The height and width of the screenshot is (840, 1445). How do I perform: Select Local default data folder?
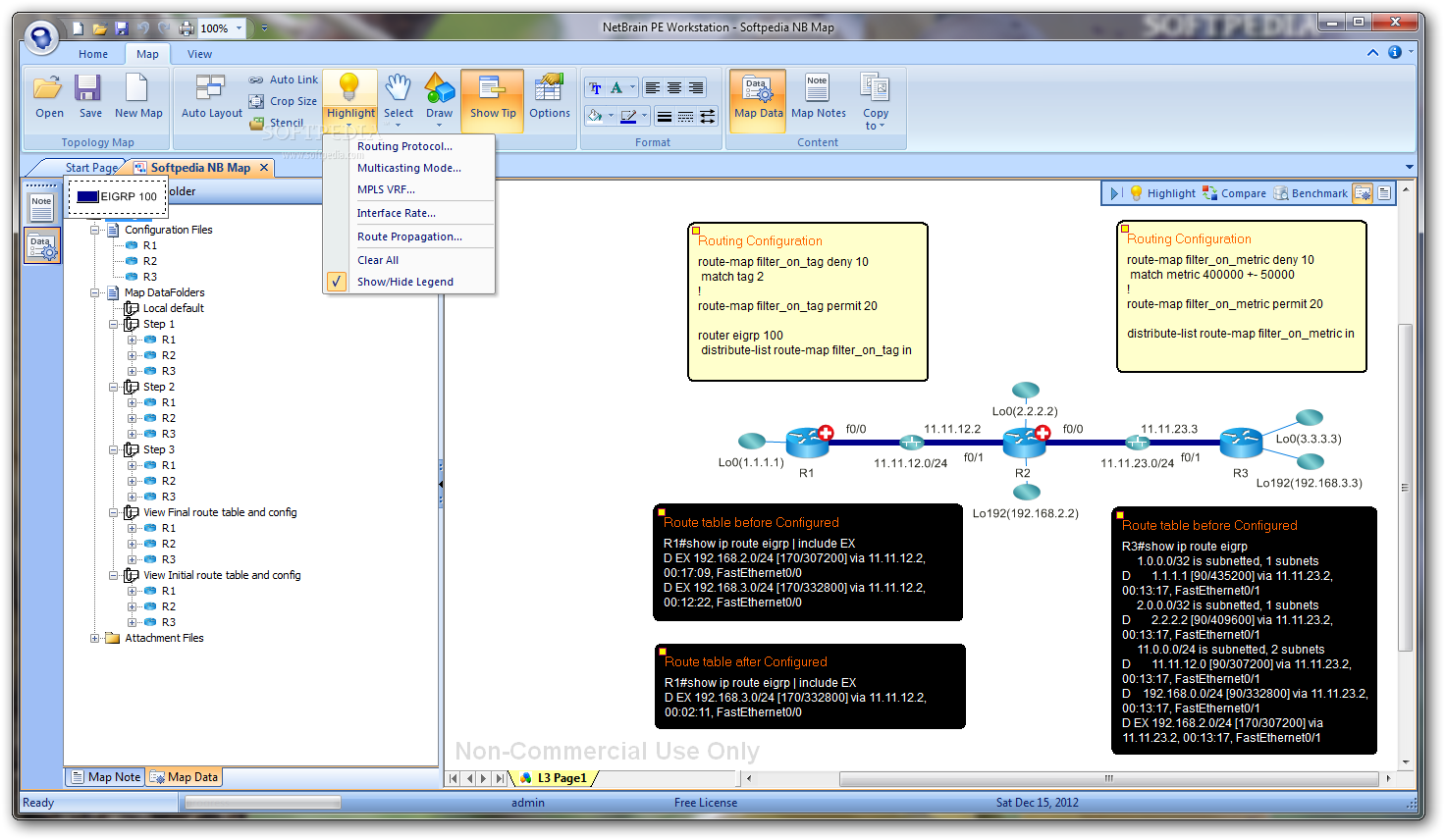(x=173, y=308)
